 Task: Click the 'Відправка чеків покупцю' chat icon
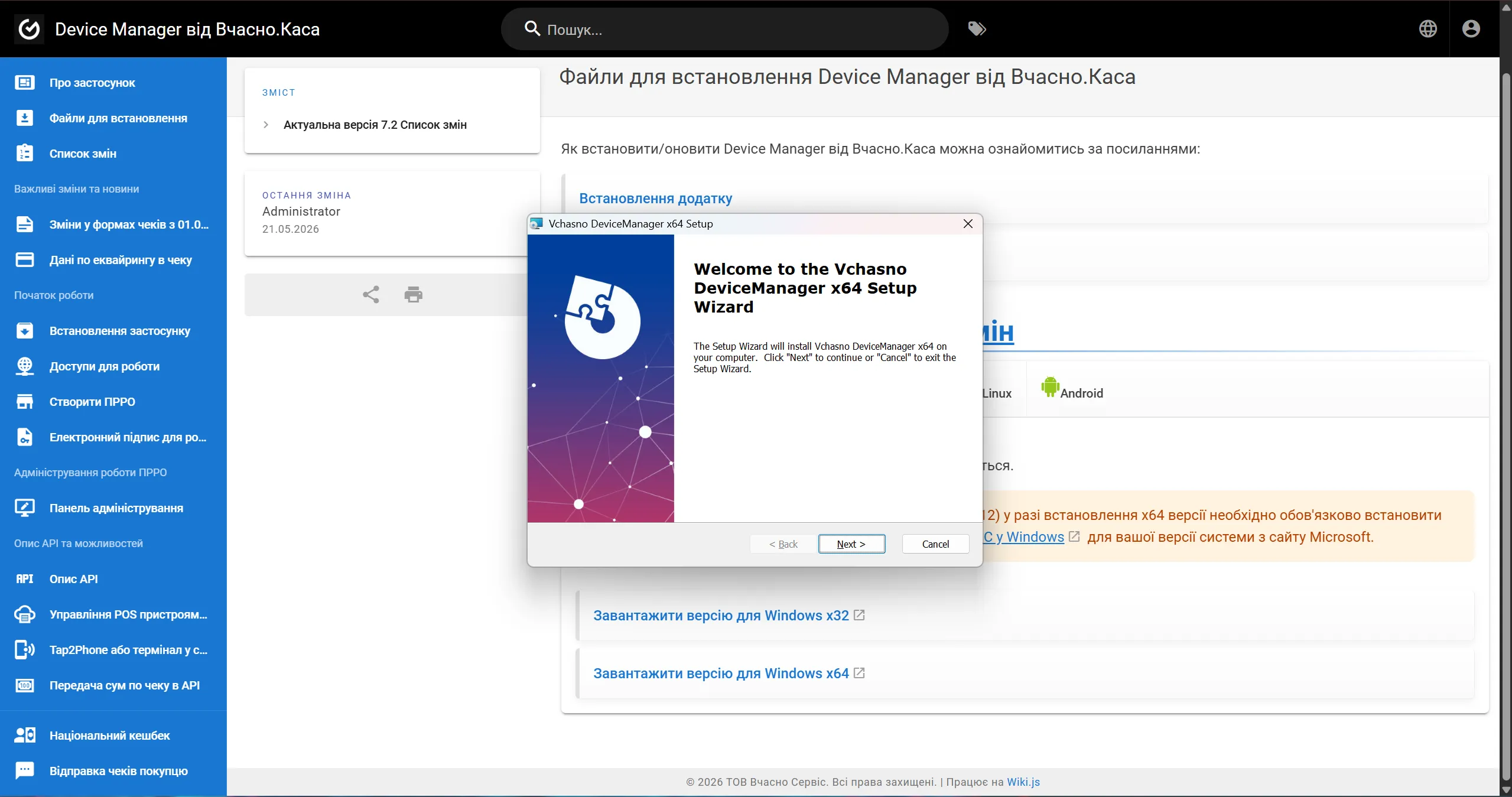click(x=25, y=770)
